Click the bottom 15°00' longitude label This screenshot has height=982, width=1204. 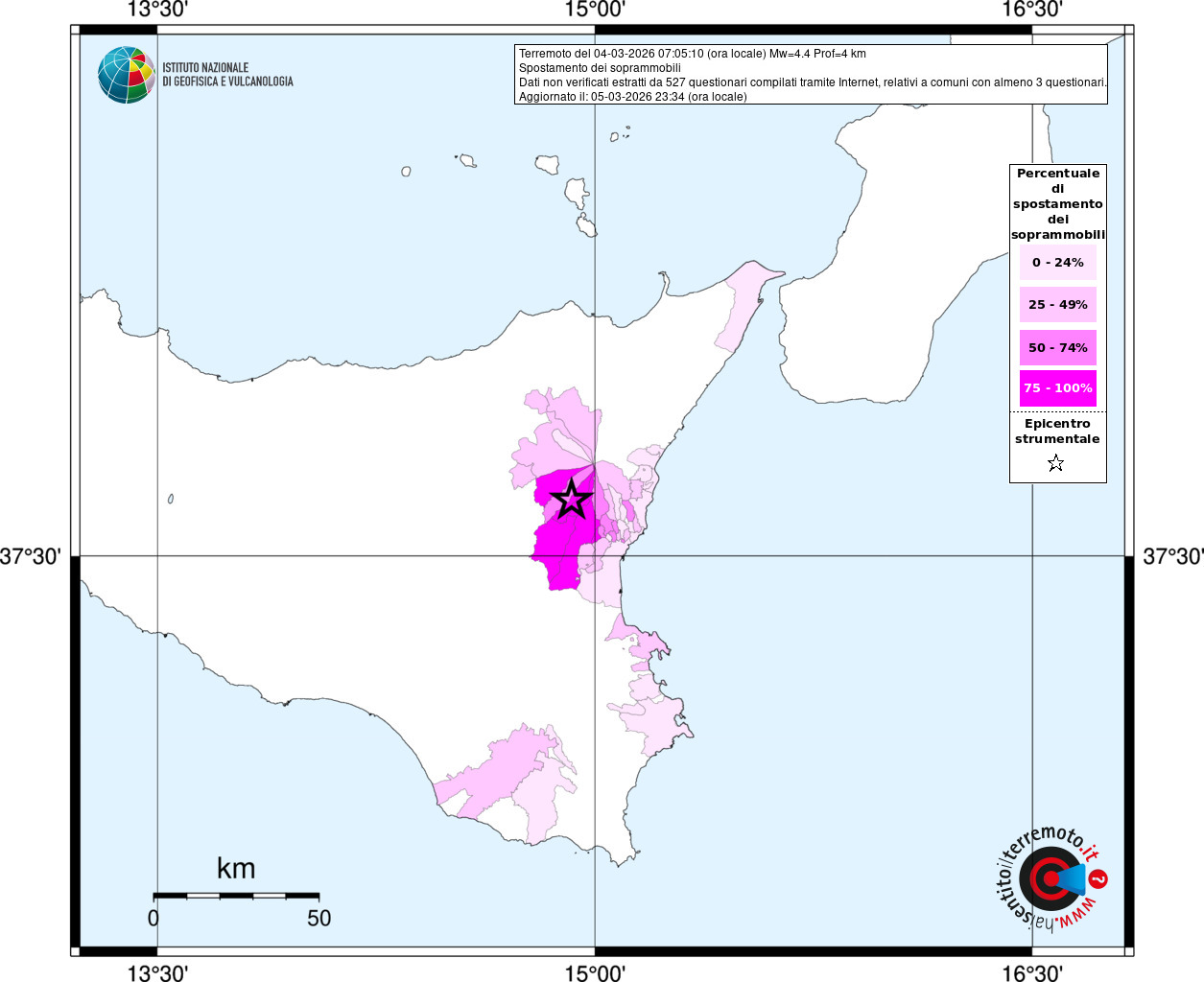[x=595, y=971]
